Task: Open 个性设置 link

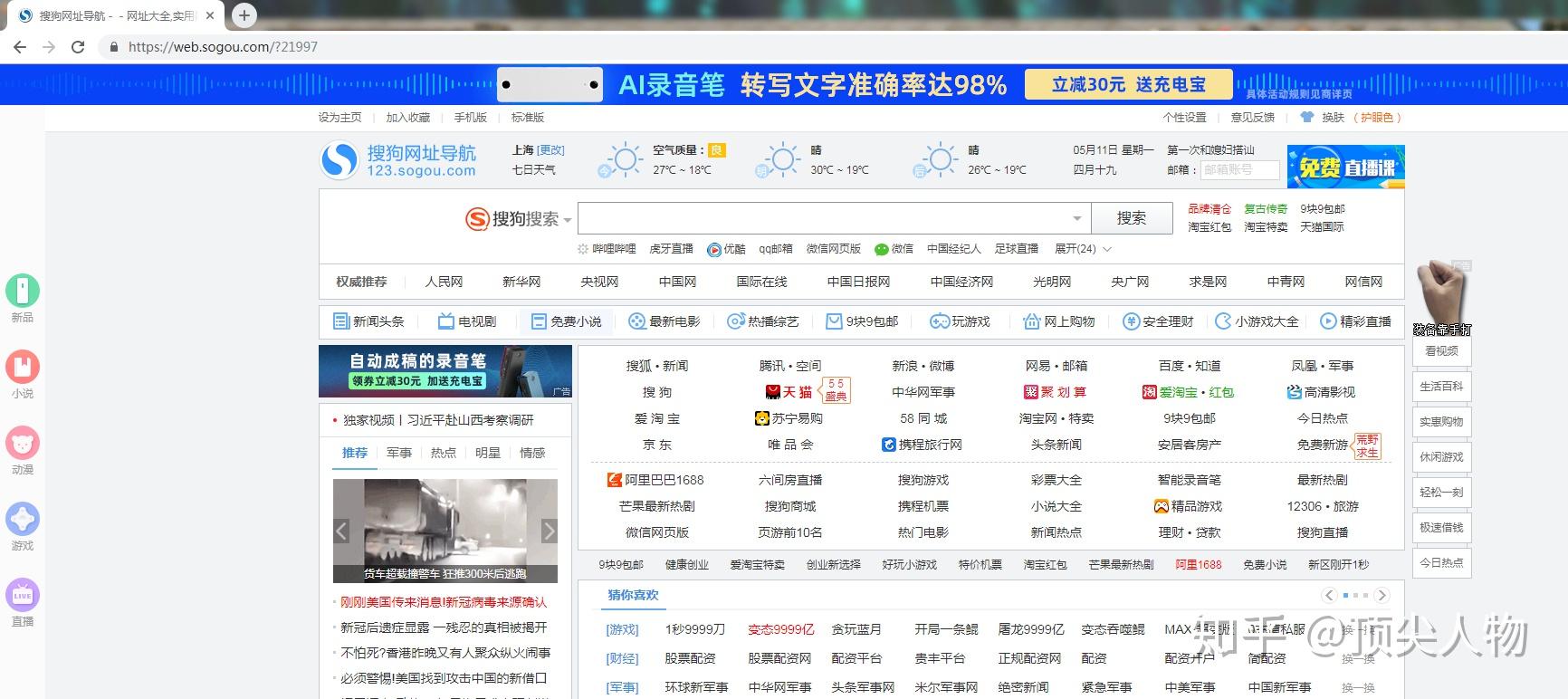Action: tap(1185, 118)
